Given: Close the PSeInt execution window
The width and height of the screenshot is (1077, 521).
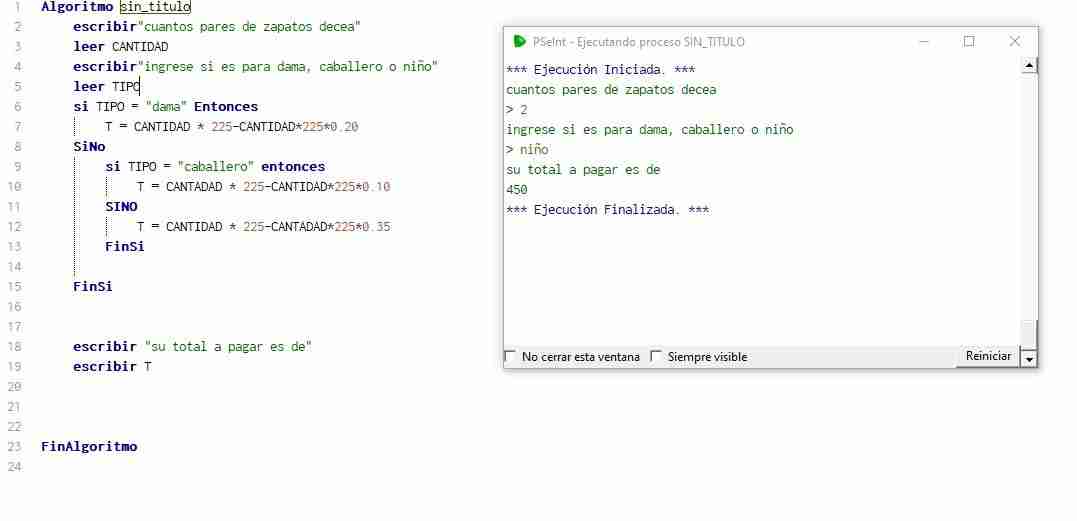Looking at the screenshot, I should 1014,41.
